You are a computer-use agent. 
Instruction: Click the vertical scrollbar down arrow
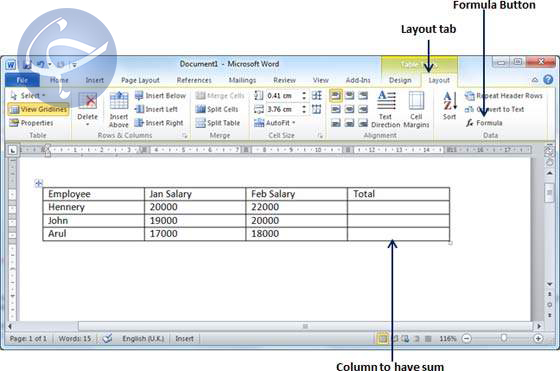[x=549, y=284]
